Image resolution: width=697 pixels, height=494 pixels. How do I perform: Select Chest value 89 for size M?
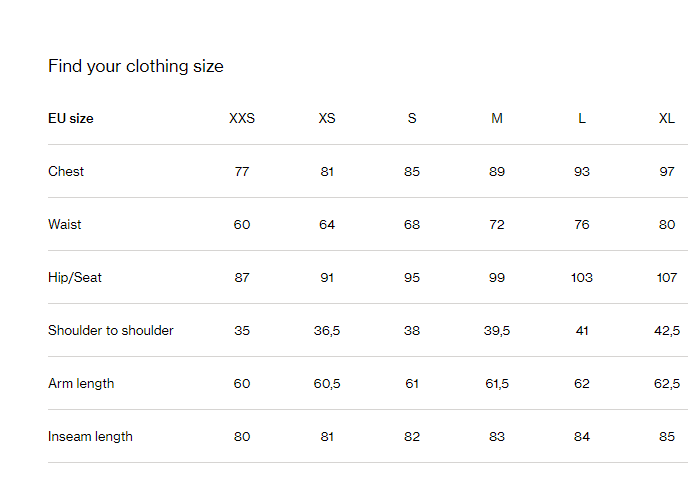click(x=497, y=172)
